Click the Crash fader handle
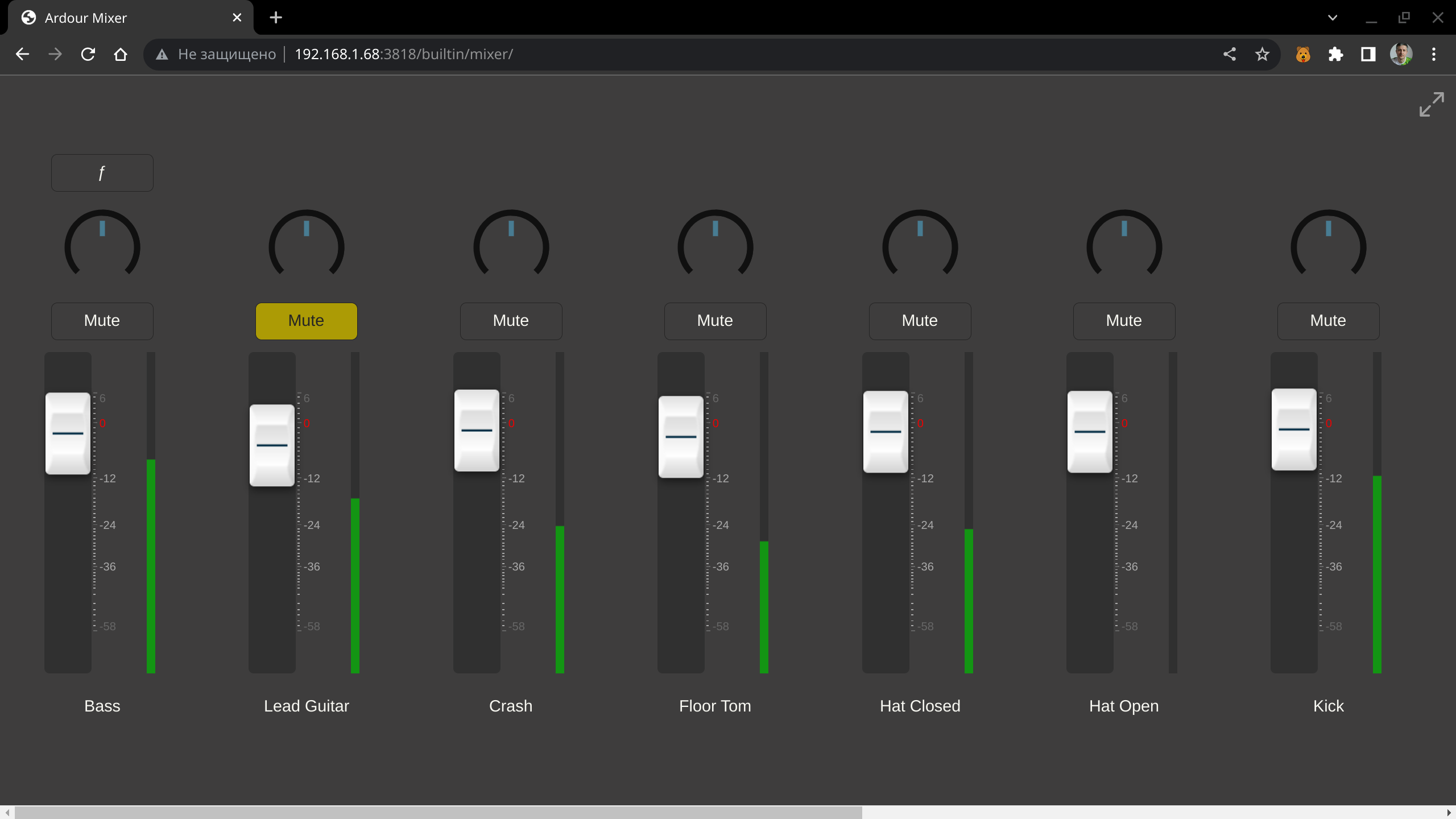Image resolution: width=1456 pixels, height=819 pixels. [x=477, y=431]
